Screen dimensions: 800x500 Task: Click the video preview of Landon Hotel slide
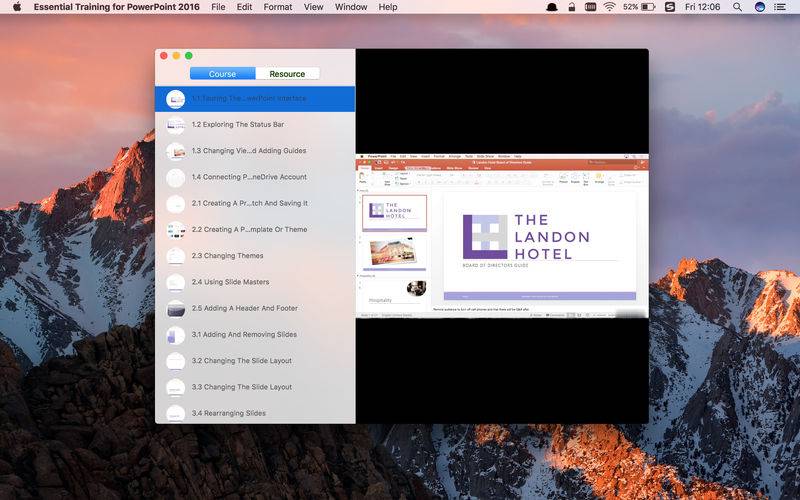[x=502, y=235]
